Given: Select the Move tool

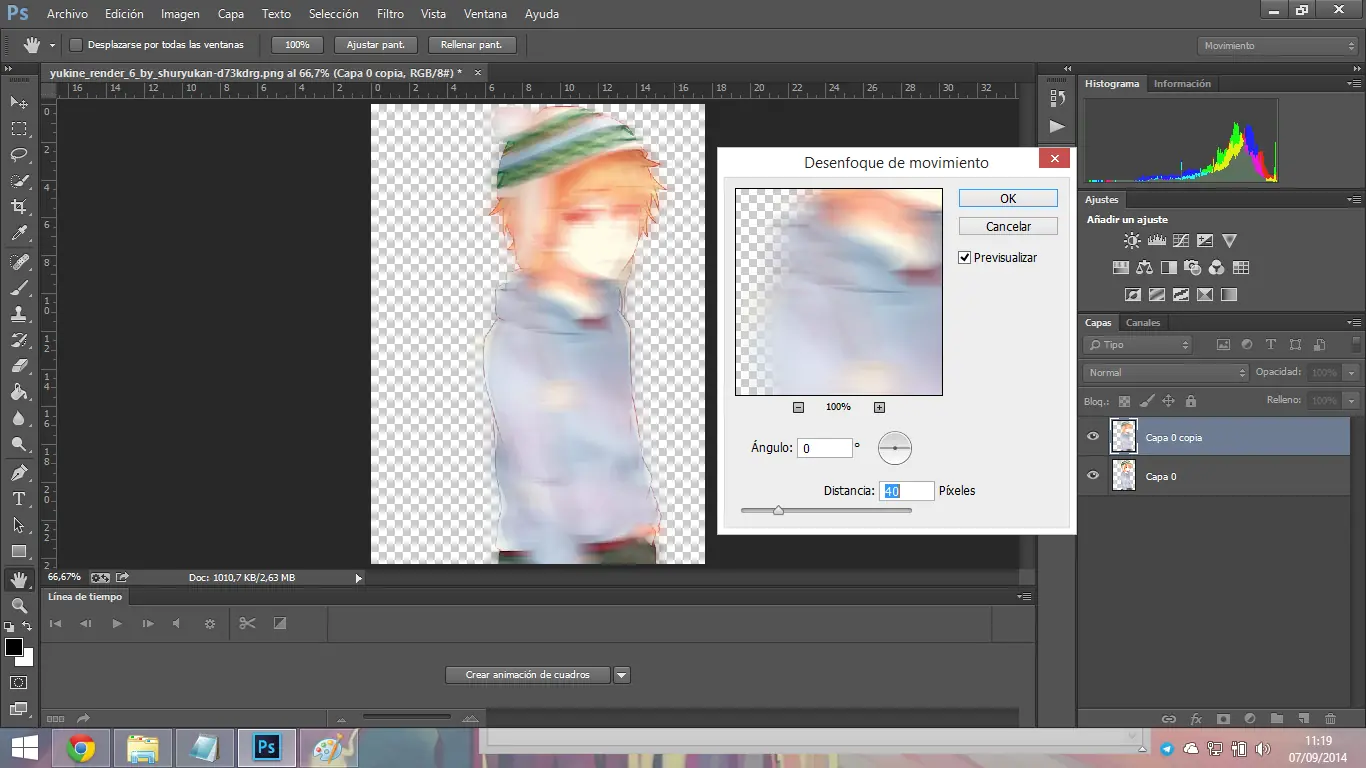Looking at the screenshot, I should pyautogui.click(x=19, y=102).
